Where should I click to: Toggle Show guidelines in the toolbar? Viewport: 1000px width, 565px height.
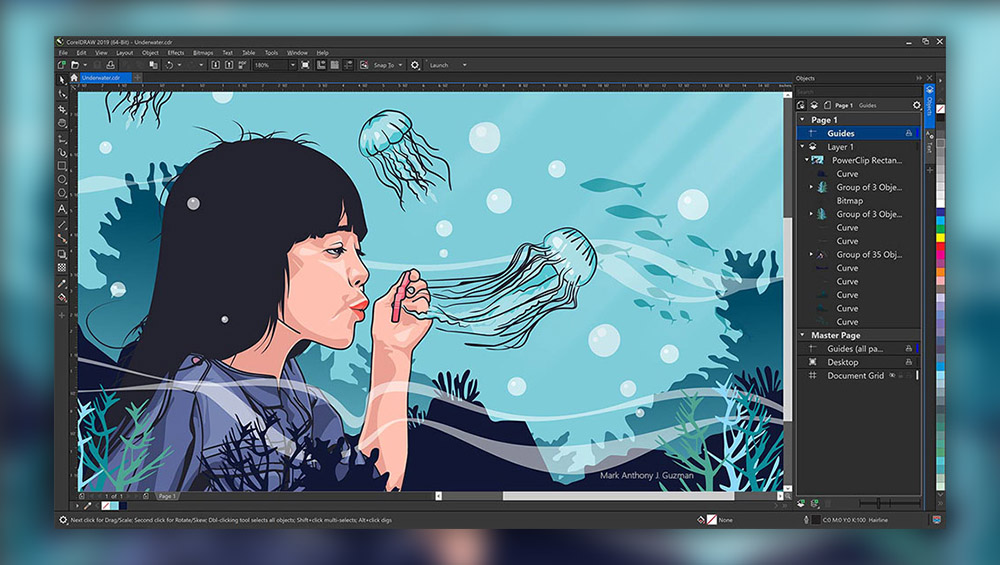click(x=348, y=65)
